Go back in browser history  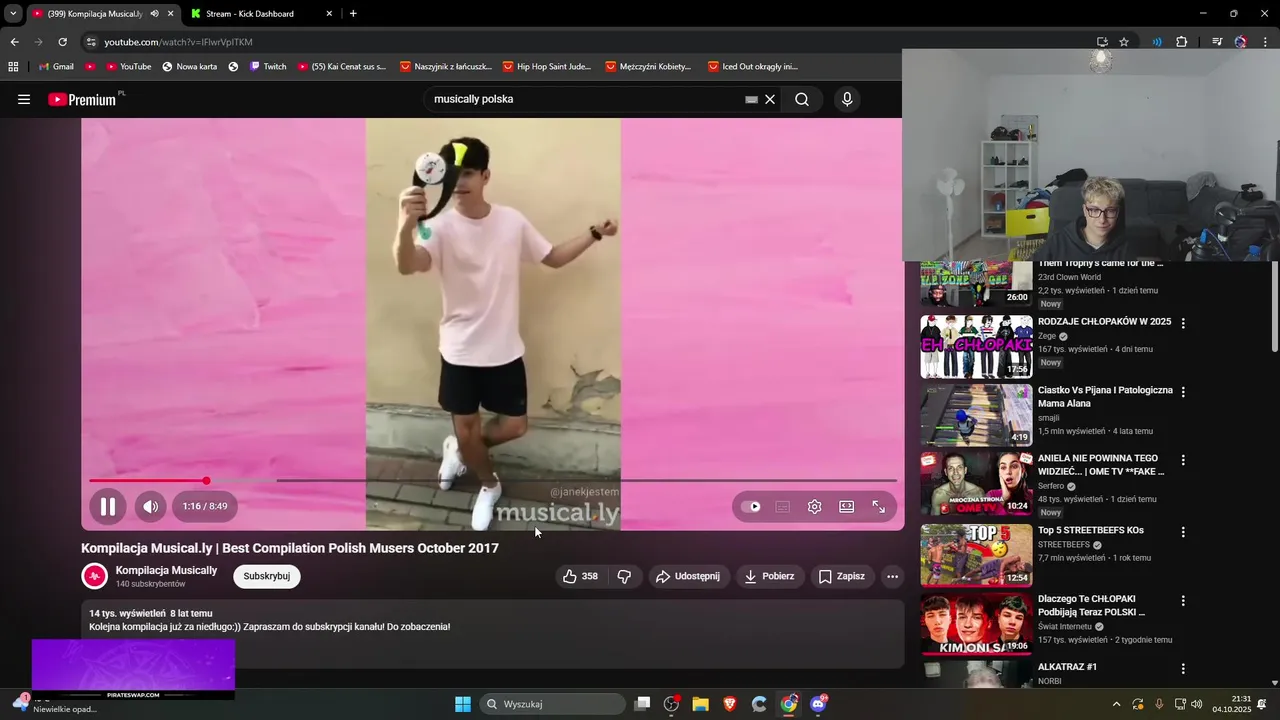pyautogui.click(x=14, y=42)
